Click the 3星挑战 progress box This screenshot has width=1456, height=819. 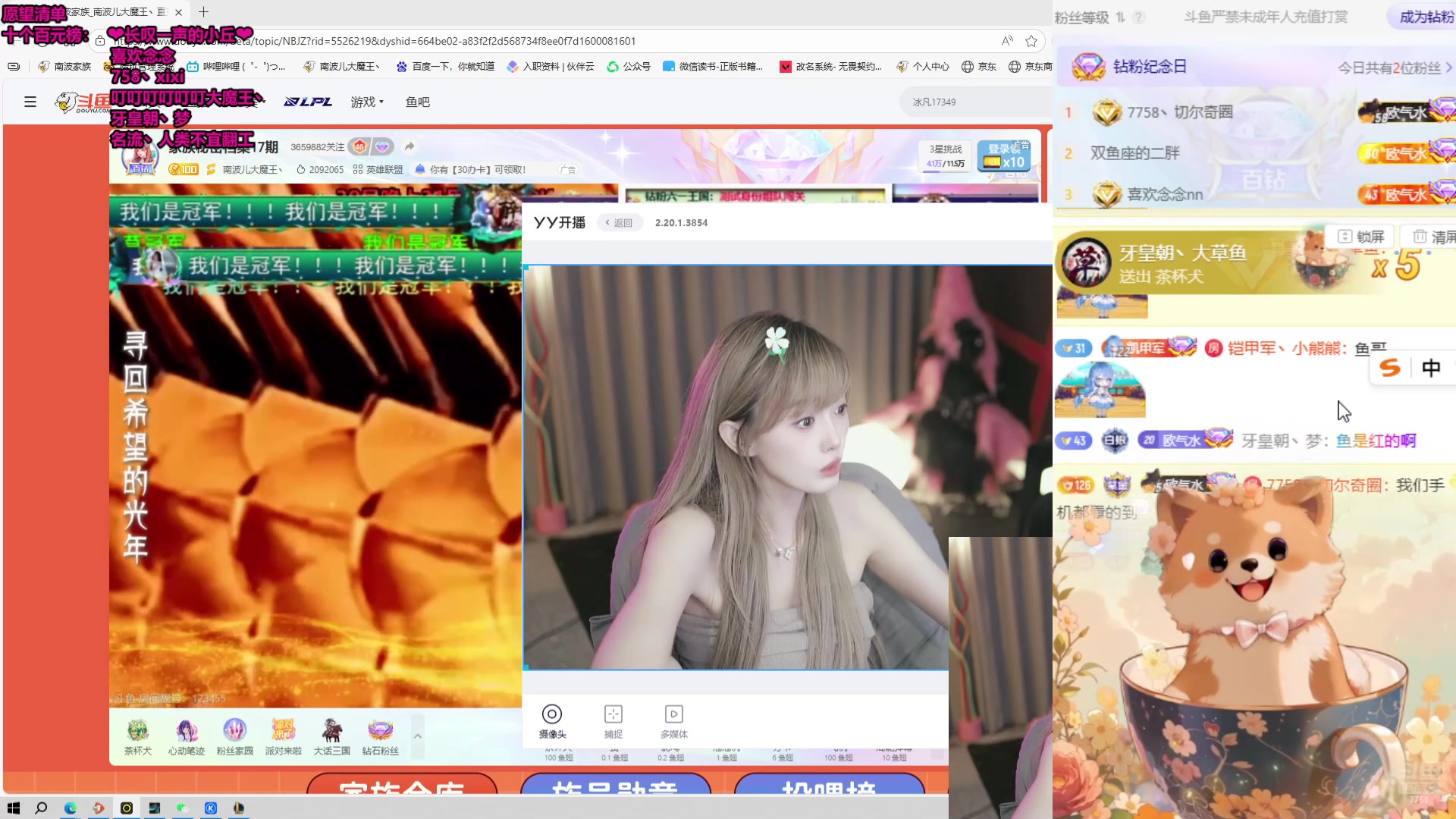(x=945, y=156)
